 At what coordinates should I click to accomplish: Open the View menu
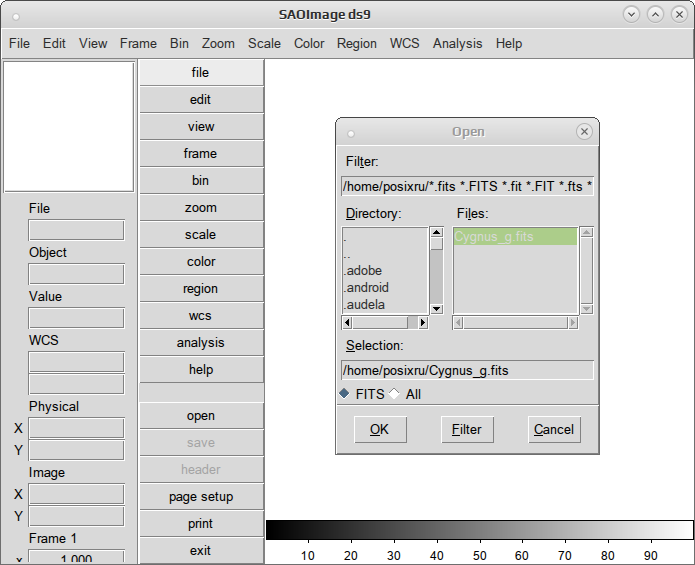click(93, 43)
